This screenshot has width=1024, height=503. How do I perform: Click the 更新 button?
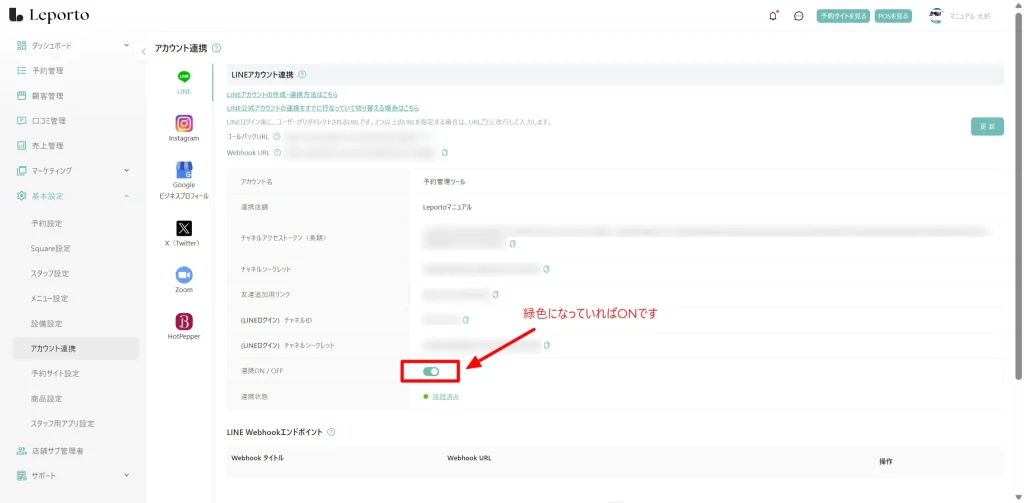tap(986, 127)
